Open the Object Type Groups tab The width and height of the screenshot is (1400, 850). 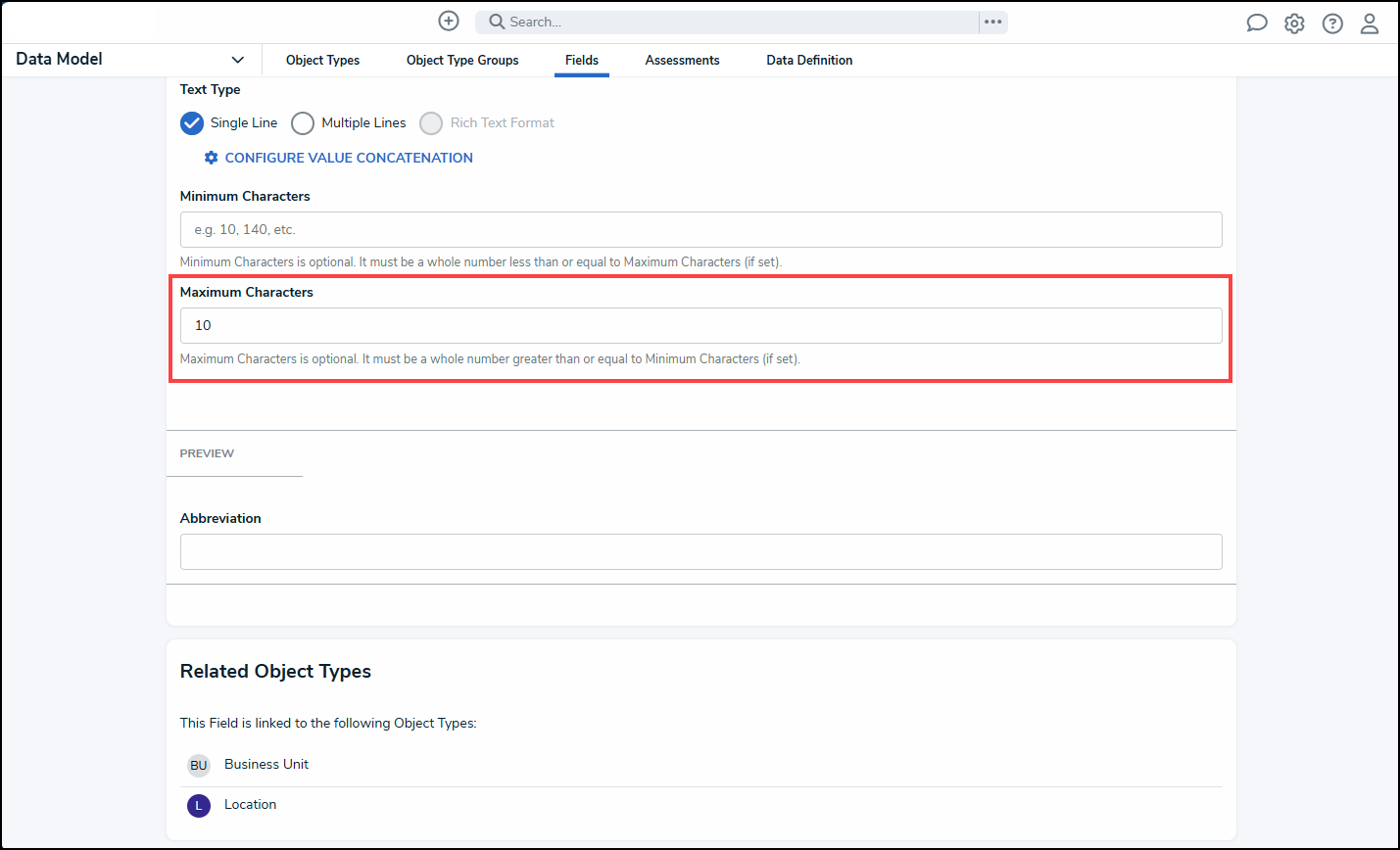pyautogui.click(x=462, y=61)
